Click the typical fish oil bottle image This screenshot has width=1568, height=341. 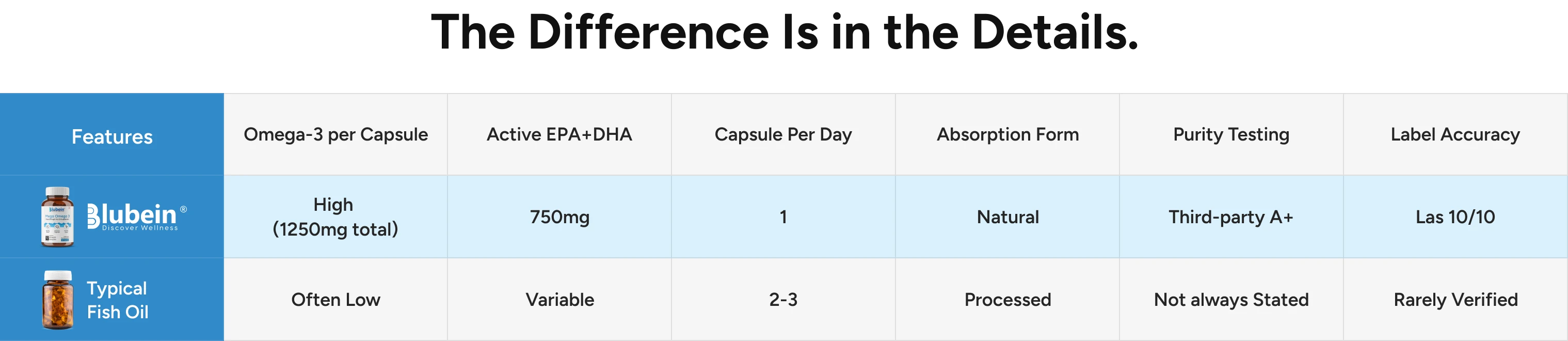tap(58, 300)
